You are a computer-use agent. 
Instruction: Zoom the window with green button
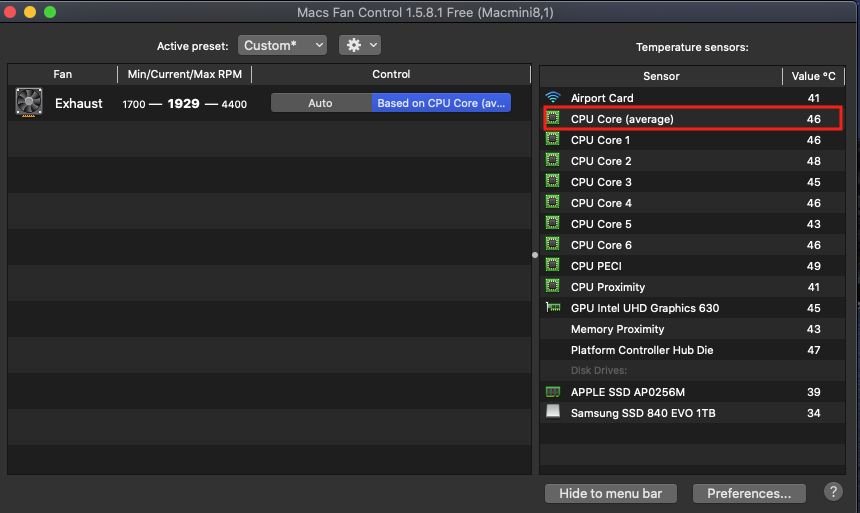pyautogui.click(x=50, y=12)
